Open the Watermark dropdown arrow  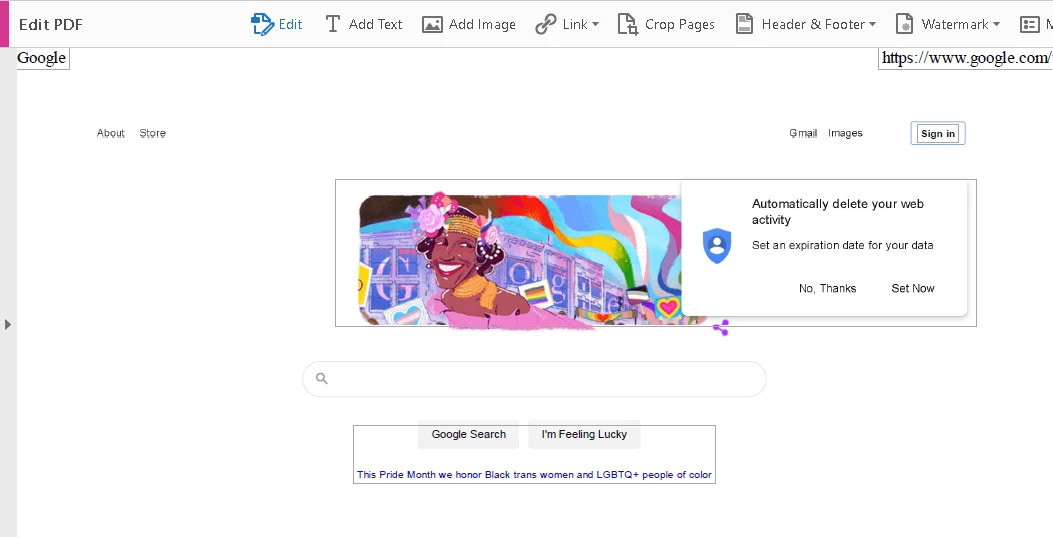(996, 24)
